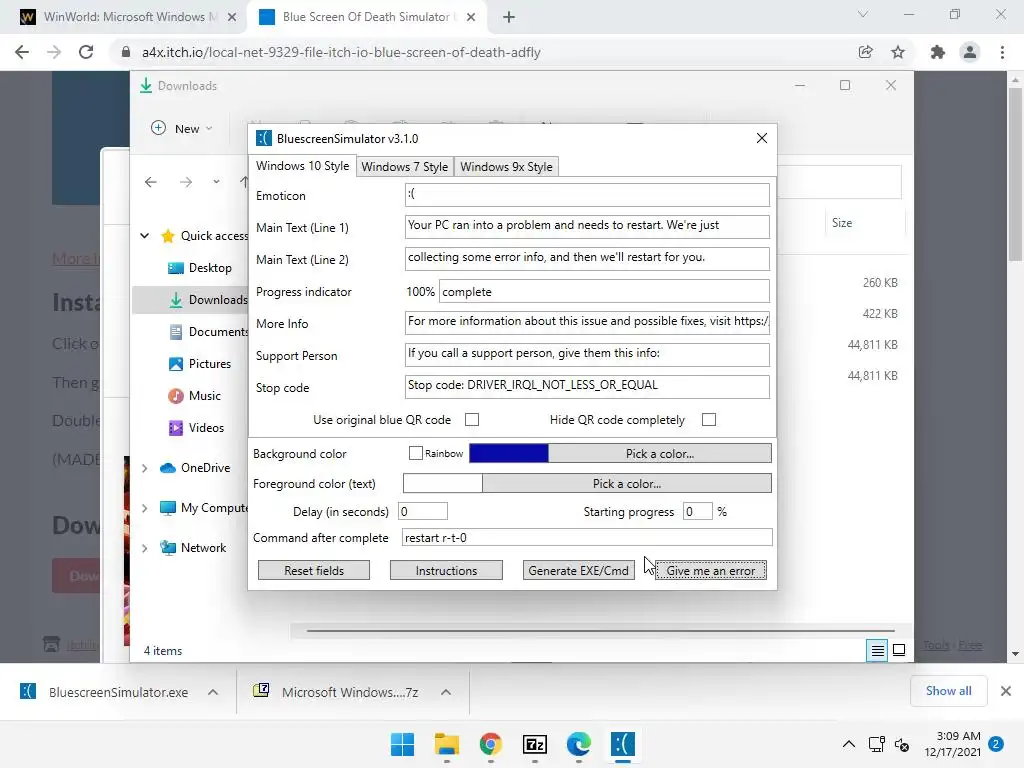Bookmark this page with the star icon

tap(898, 52)
